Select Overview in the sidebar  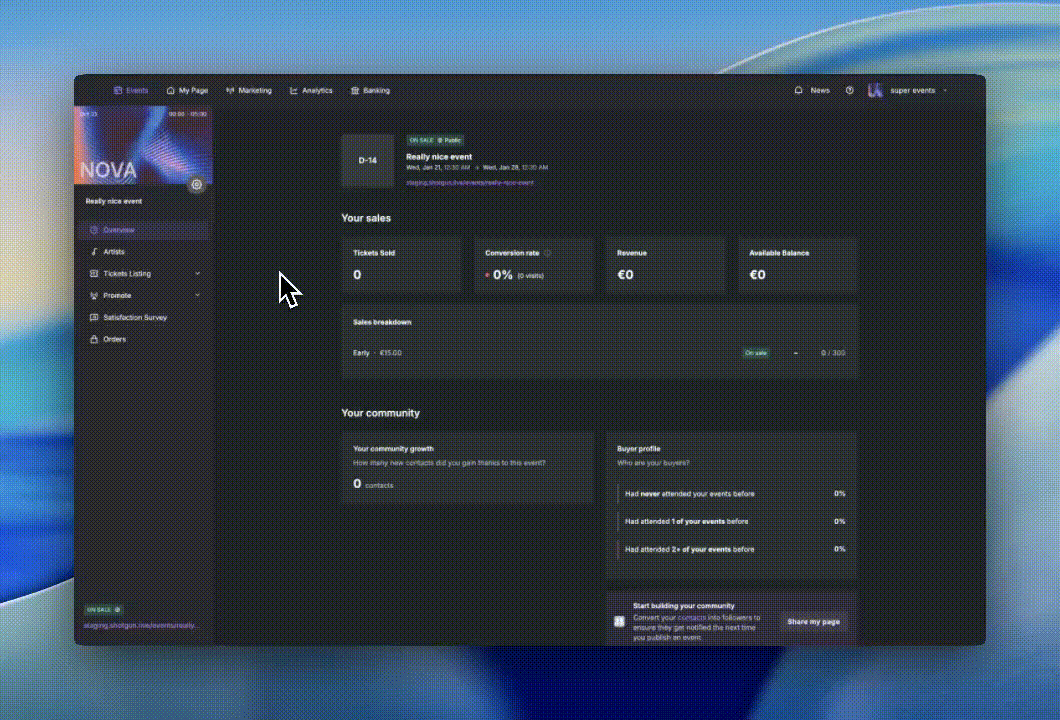click(143, 230)
